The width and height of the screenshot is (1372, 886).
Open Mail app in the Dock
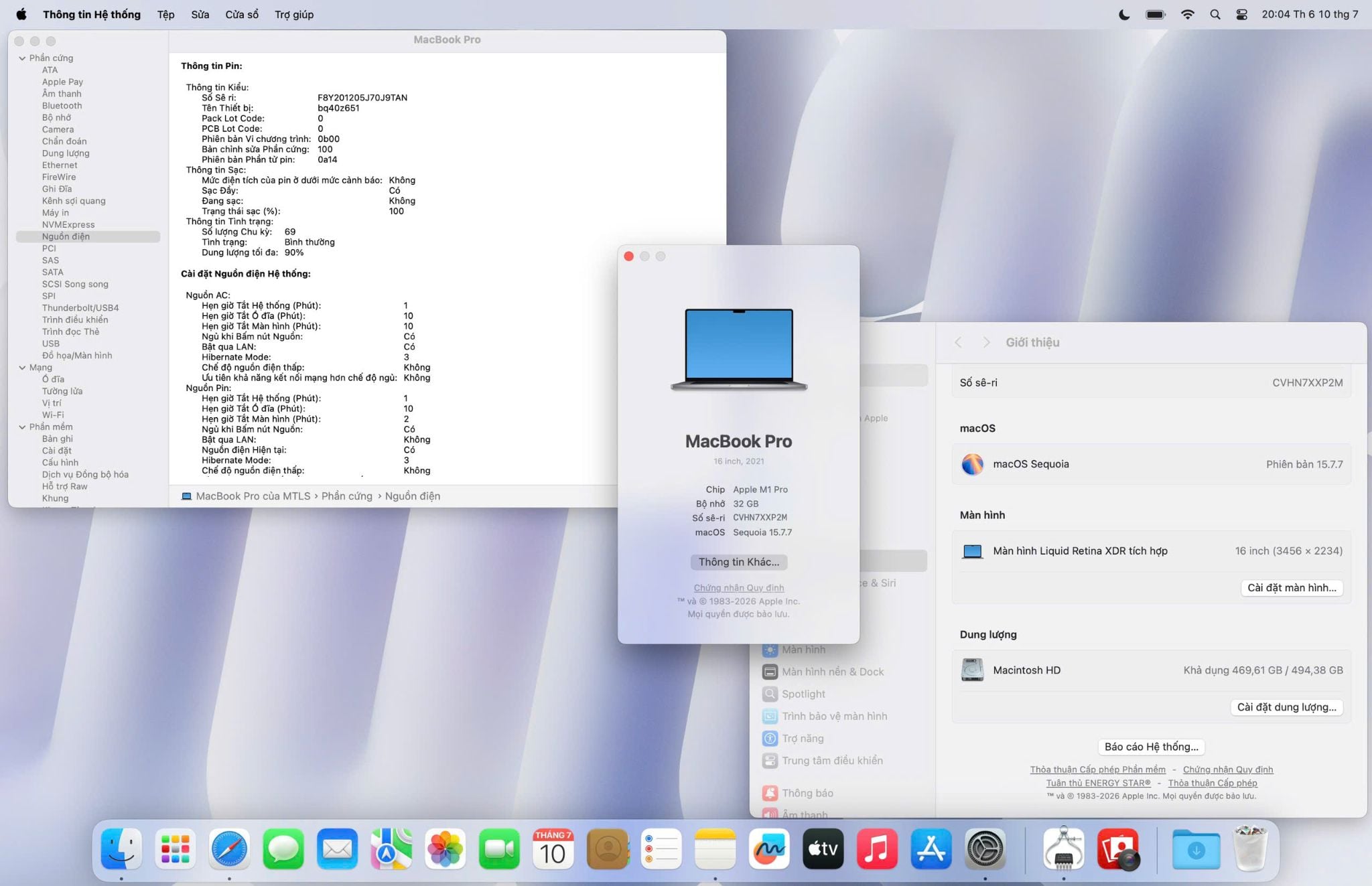pos(337,848)
